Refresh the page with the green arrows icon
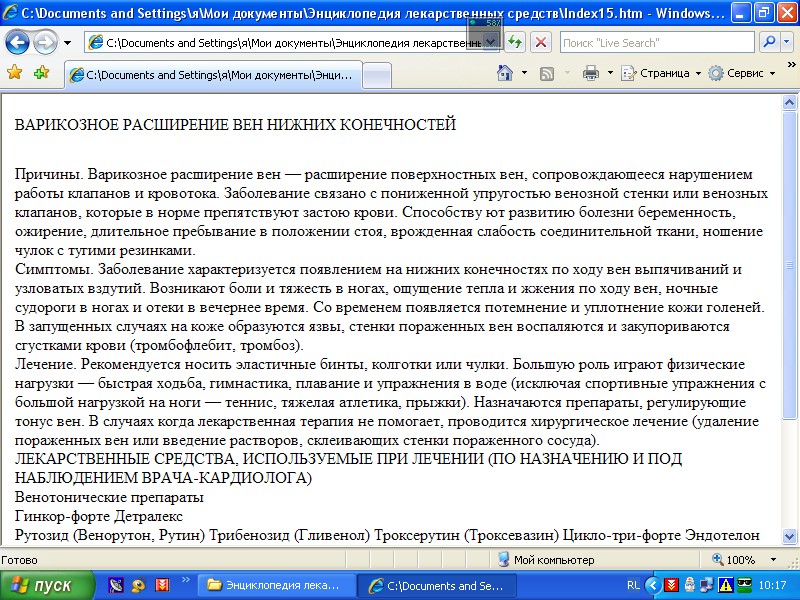 pos(515,42)
